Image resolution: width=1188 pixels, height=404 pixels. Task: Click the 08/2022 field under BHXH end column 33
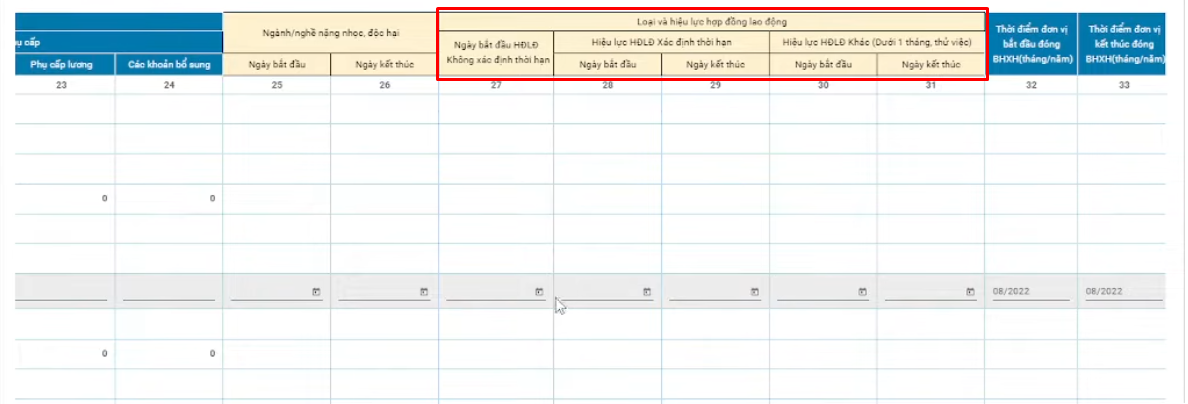1124,292
